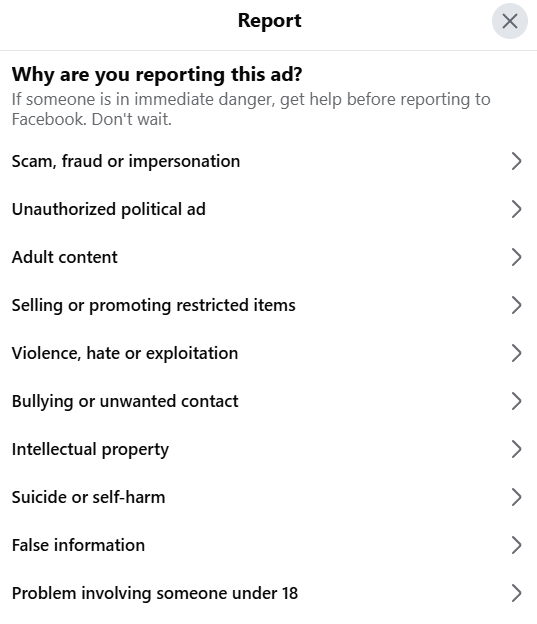
Task: Select Problem involving someone under 18
Action: coord(268,593)
